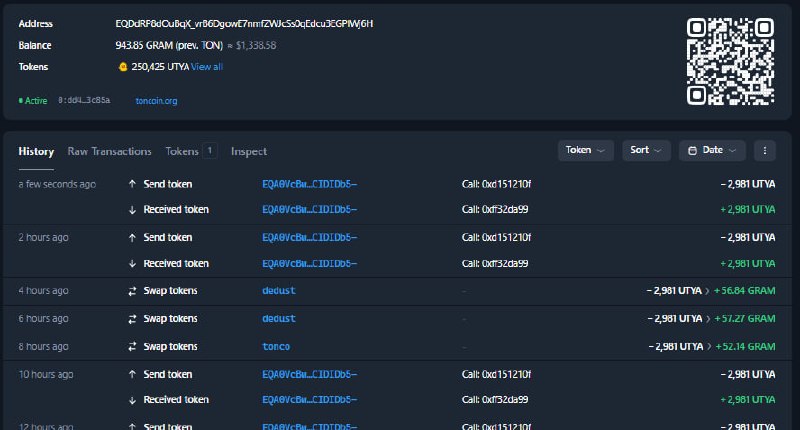Open the Sort dropdown
The height and width of the screenshot is (430, 800).
[646, 150]
